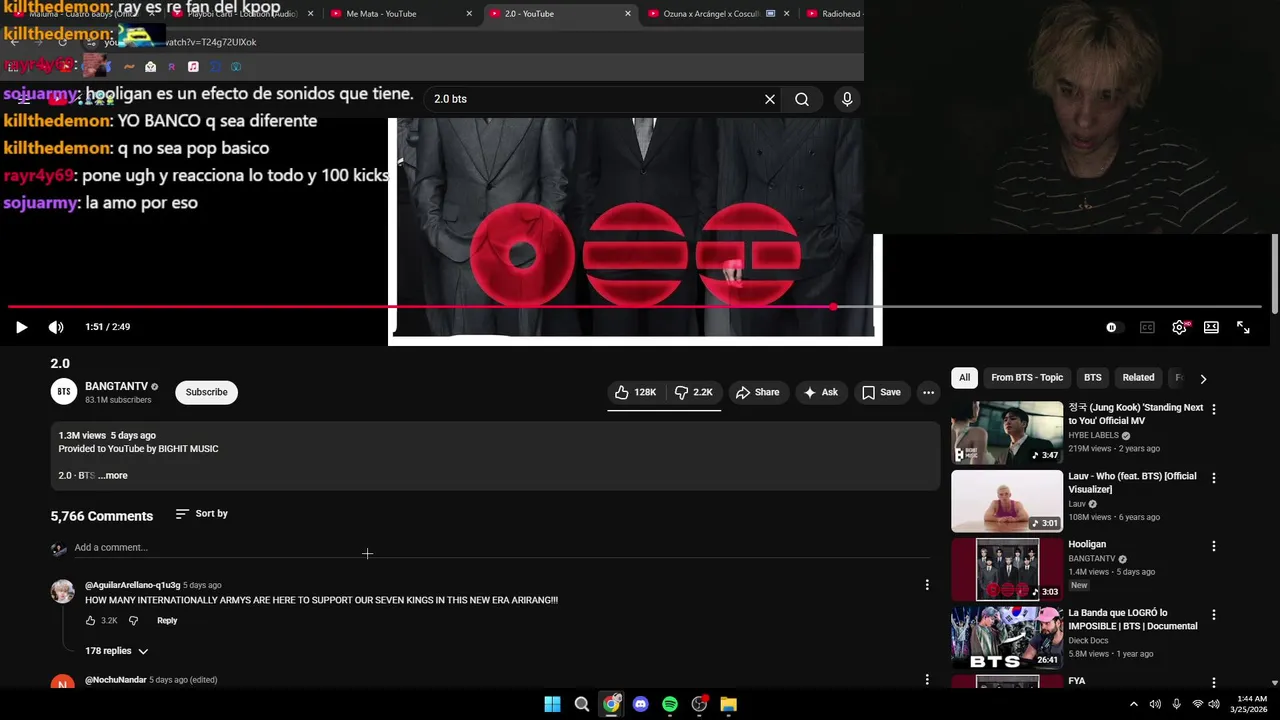Open the Ask button
1280x720 pixels.
pyautogui.click(x=821, y=392)
